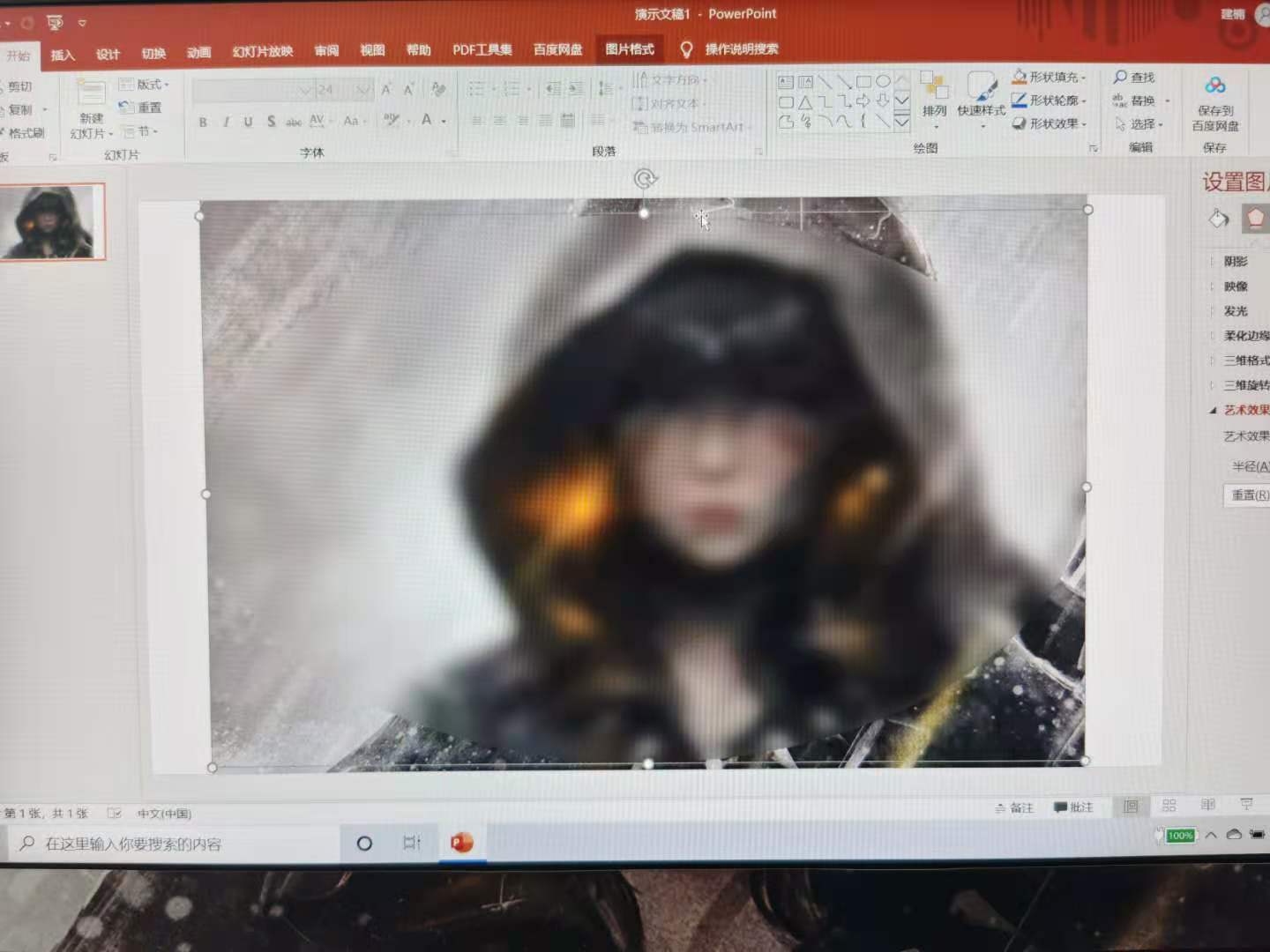1270x952 pixels.
Task: Open the Fill & Line bucket icon in format pane
Action: pyautogui.click(x=1219, y=218)
